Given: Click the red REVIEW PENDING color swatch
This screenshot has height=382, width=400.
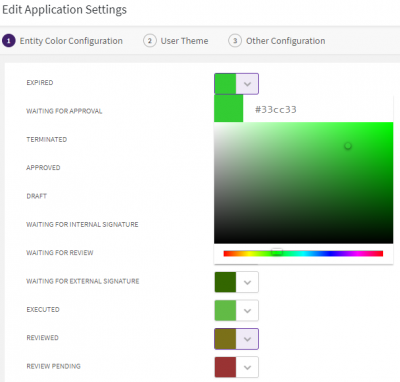Looking at the screenshot, I should pos(225,367).
